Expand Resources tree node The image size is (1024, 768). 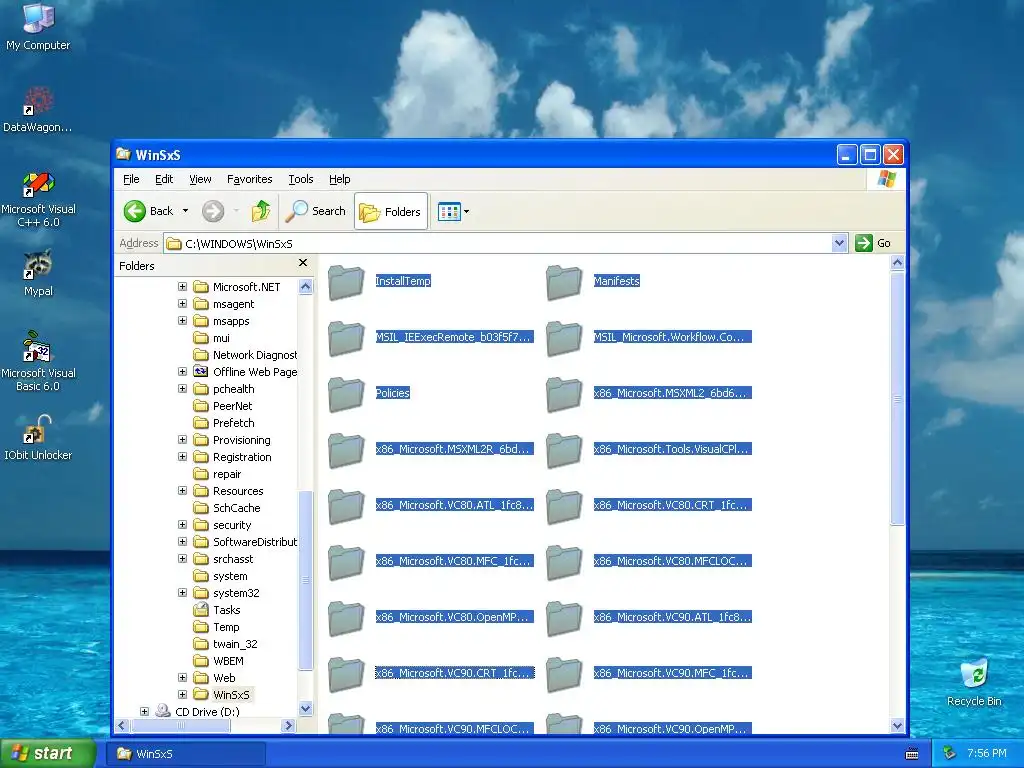point(182,490)
